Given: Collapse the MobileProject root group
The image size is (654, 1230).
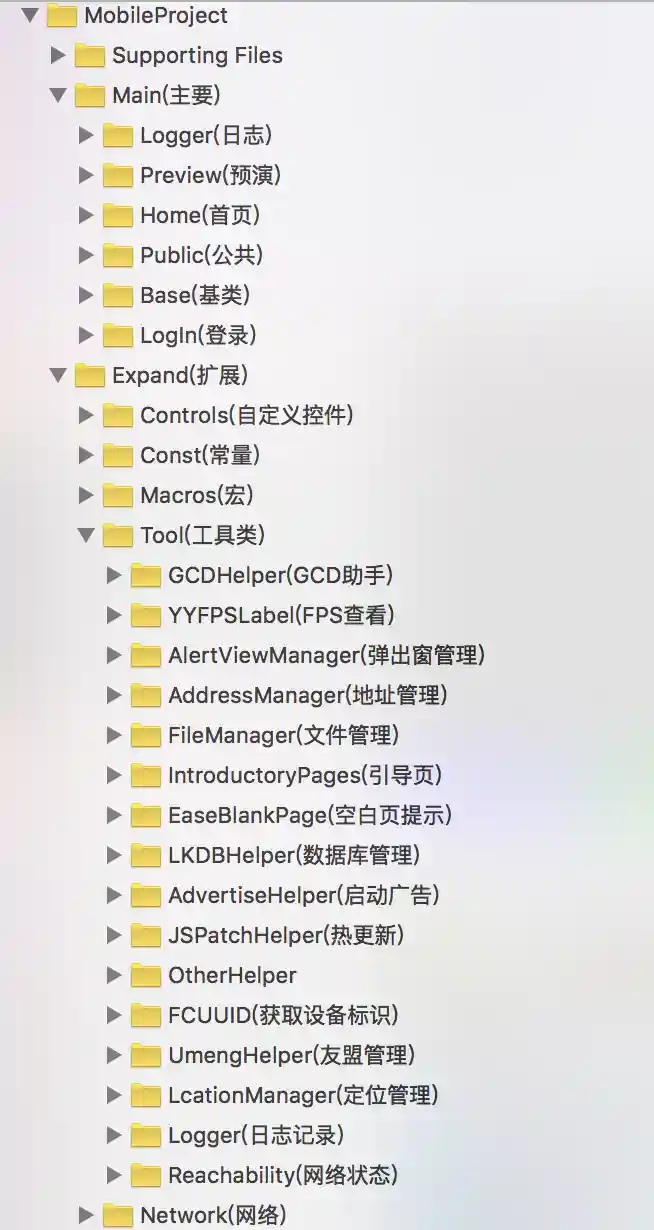Looking at the screenshot, I should click(x=29, y=15).
